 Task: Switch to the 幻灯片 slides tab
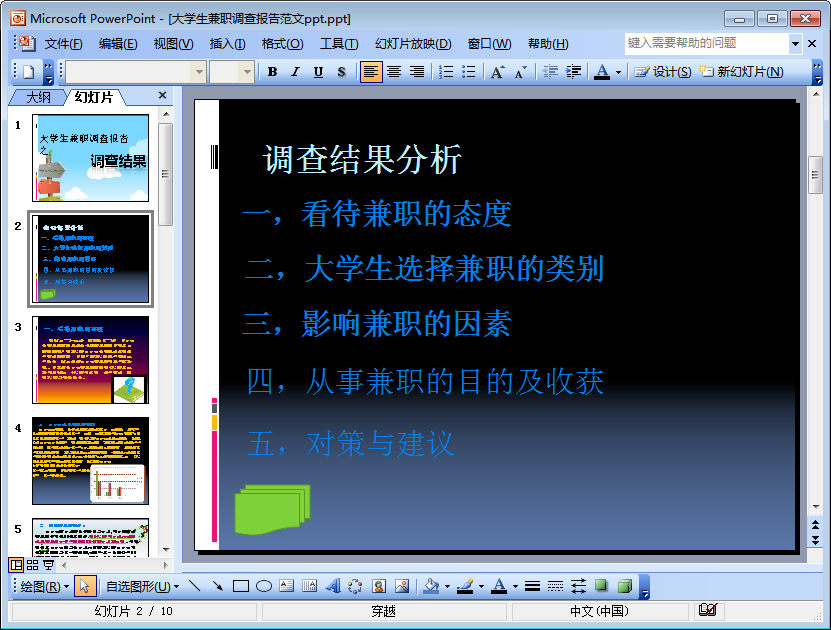coord(94,97)
